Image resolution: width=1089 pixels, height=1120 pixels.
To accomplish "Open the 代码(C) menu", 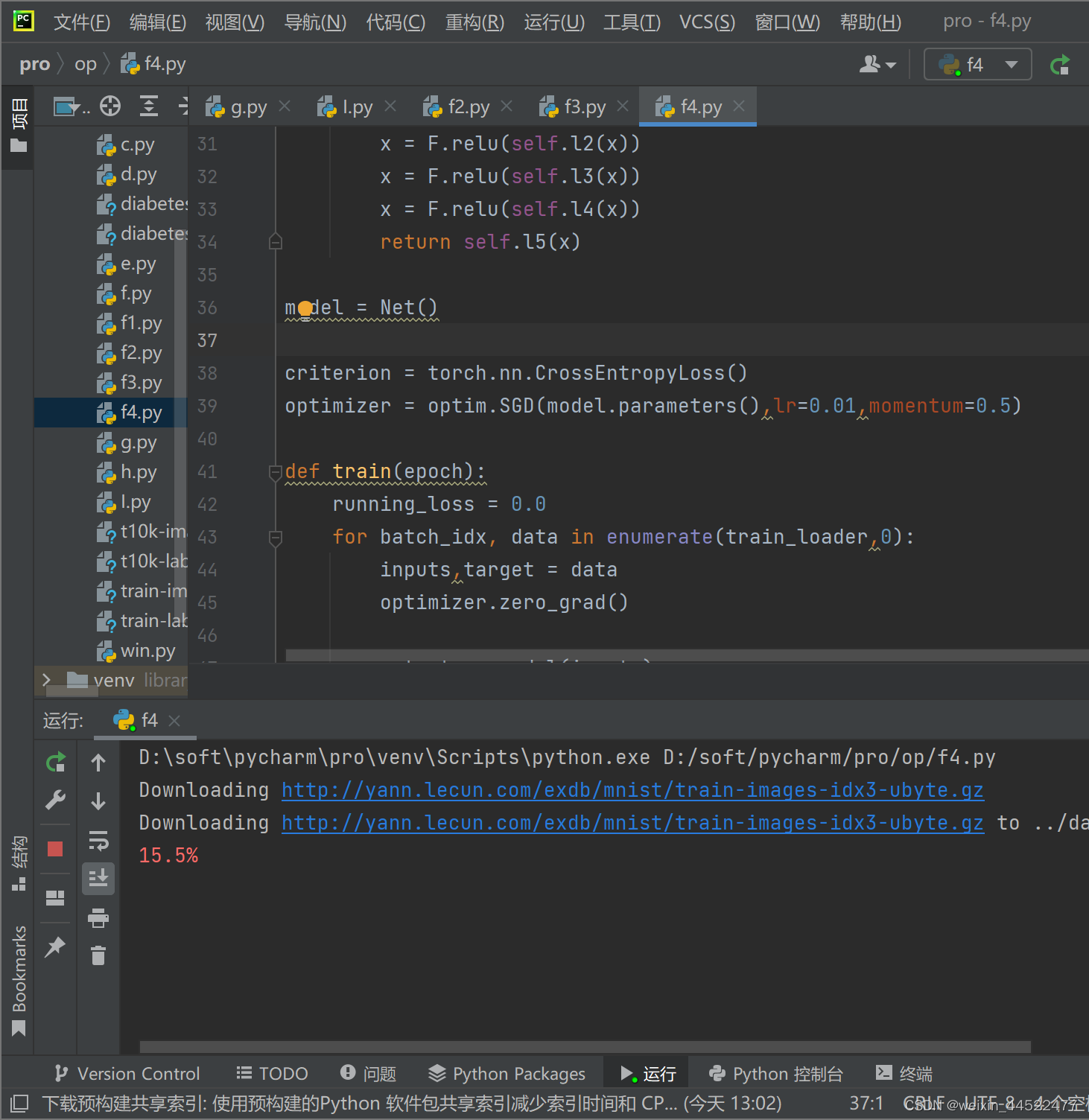I will pyautogui.click(x=396, y=22).
